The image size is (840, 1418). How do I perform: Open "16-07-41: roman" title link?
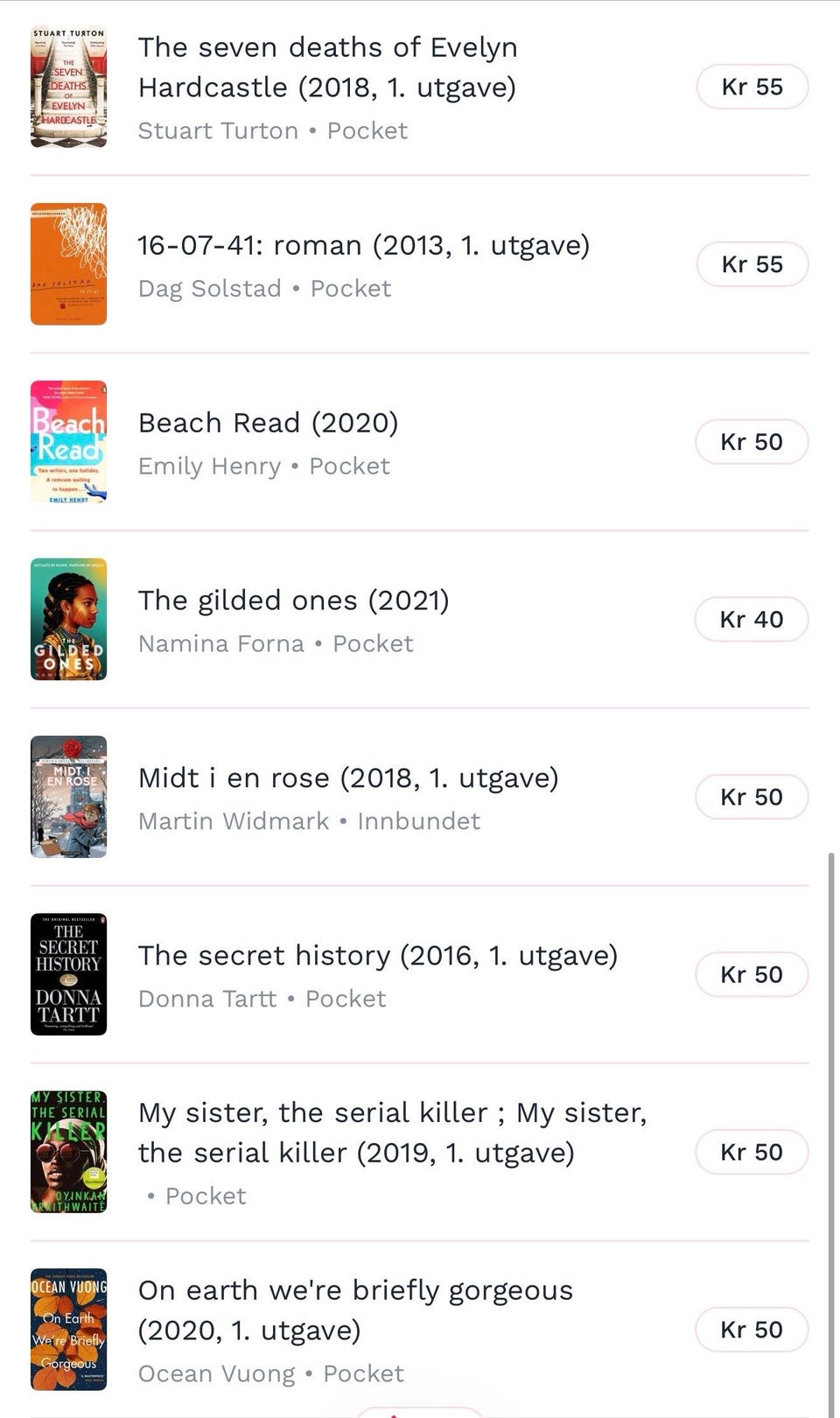[x=363, y=245]
